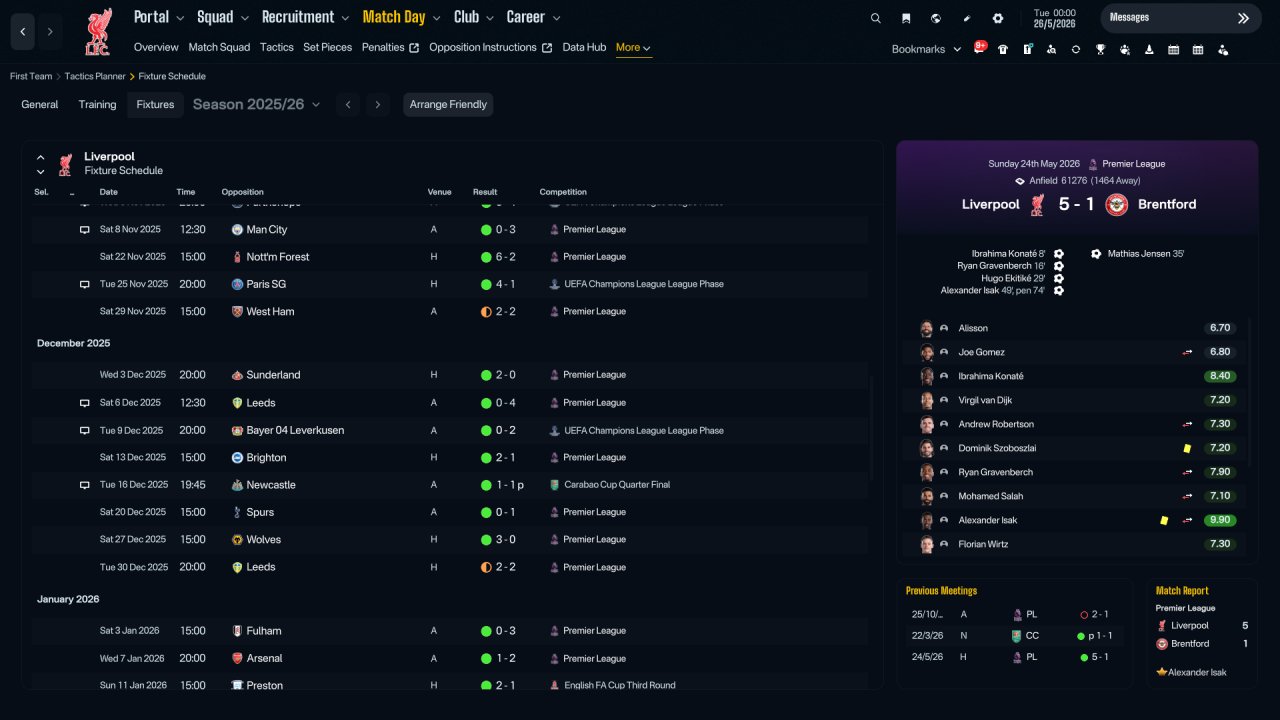Sort fixtures by the Opposition column header
This screenshot has height=720, width=1280.
[243, 192]
